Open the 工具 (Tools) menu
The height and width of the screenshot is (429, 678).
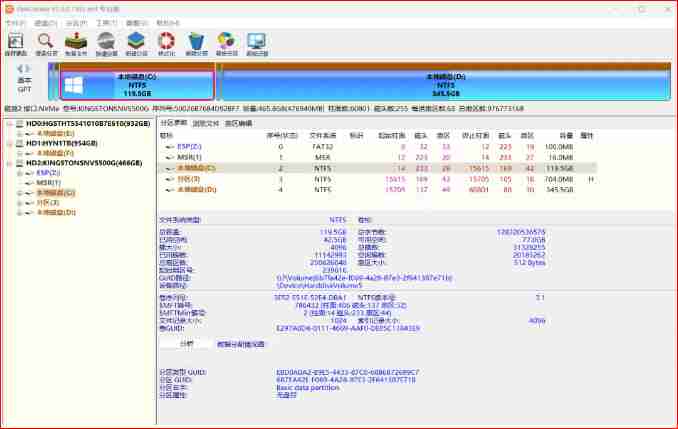[100, 22]
